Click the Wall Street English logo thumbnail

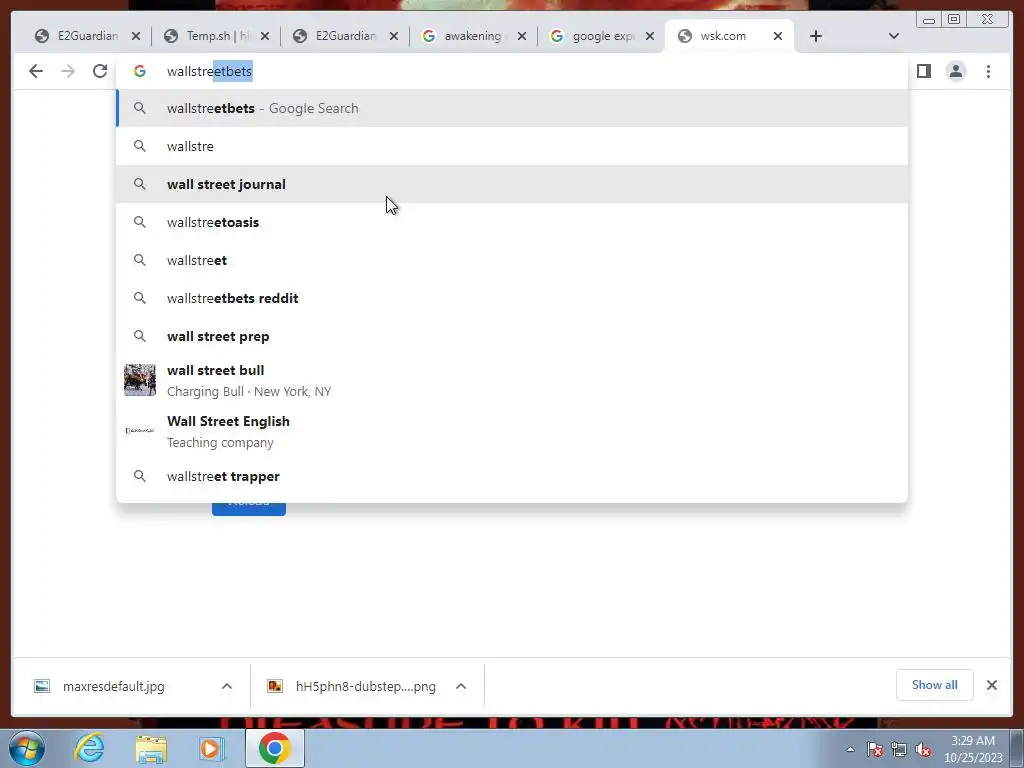(140, 431)
